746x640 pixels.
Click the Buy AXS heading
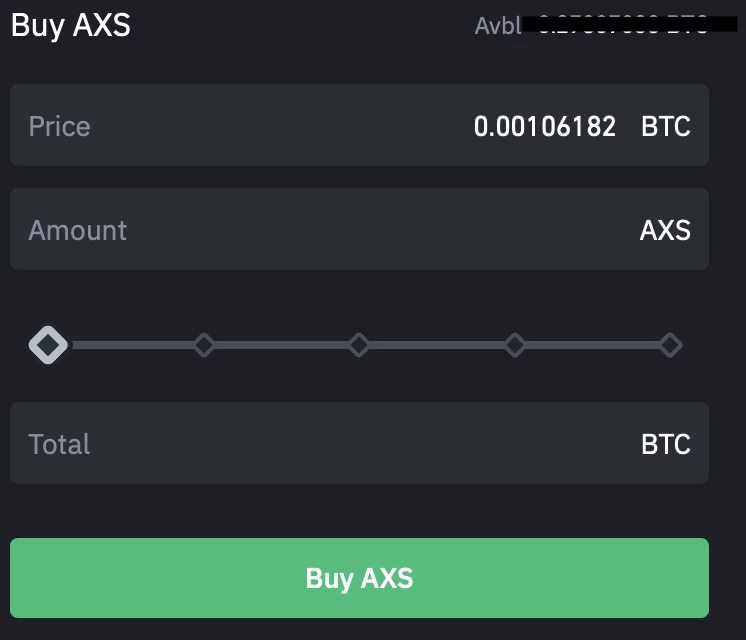click(x=71, y=25)
